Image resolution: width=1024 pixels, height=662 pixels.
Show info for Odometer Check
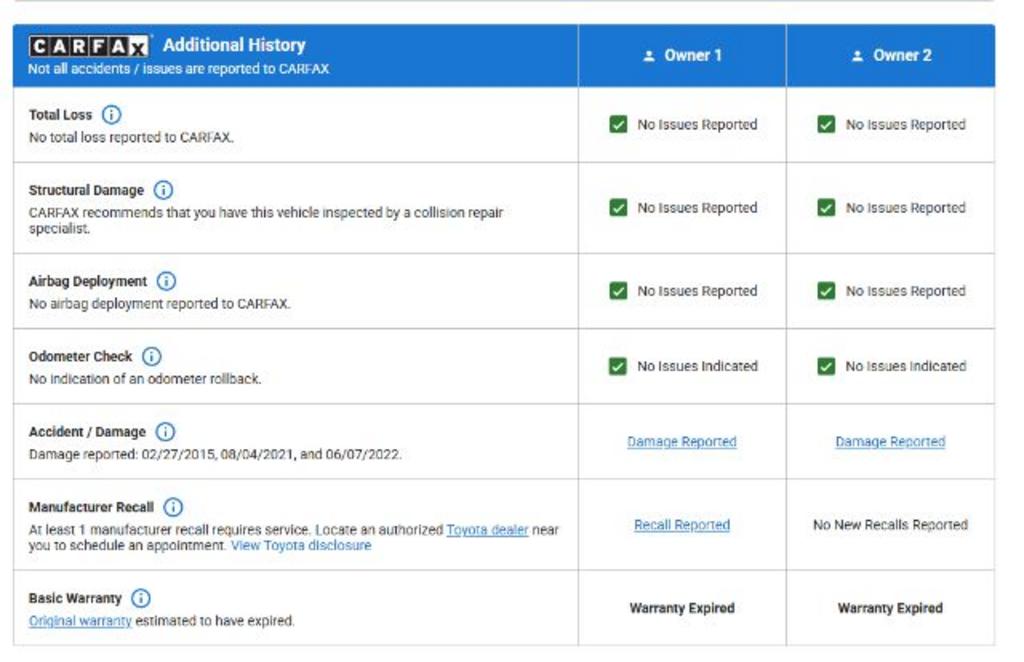pos(151,356)
